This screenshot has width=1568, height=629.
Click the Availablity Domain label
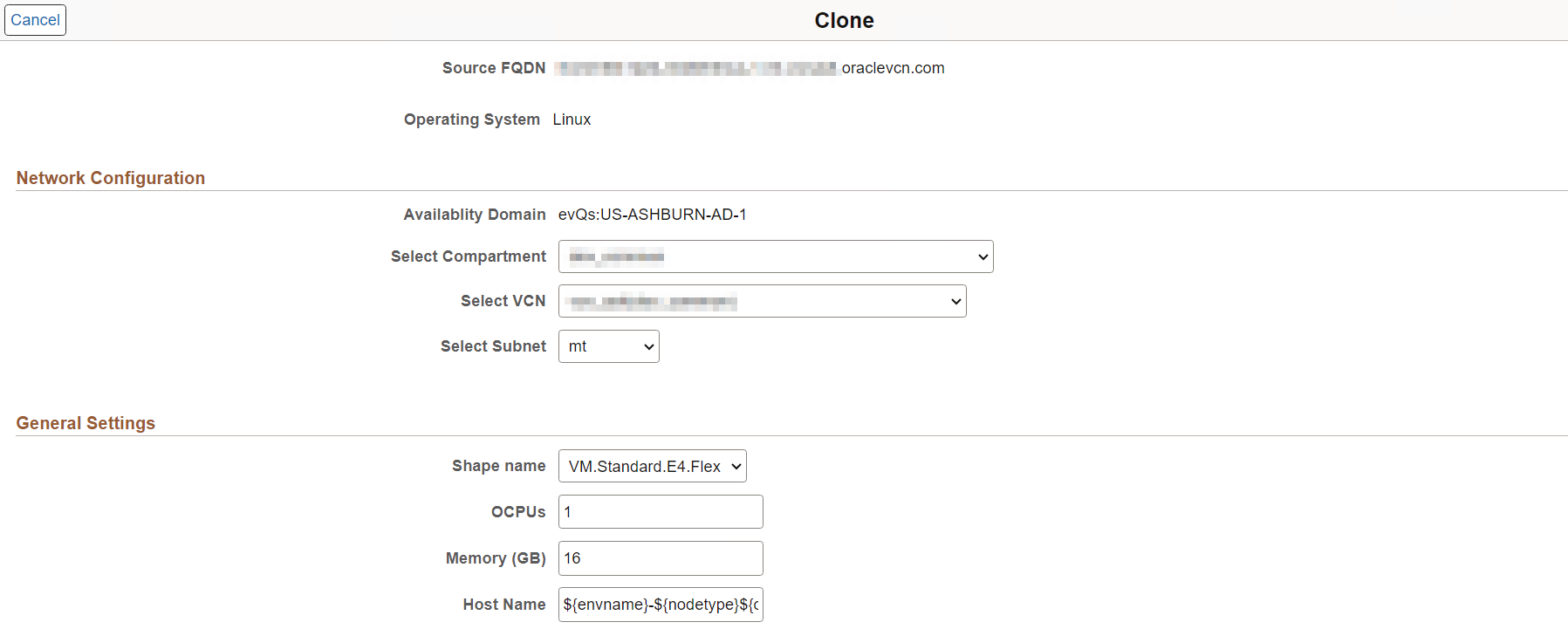click(x=475, y=215)
